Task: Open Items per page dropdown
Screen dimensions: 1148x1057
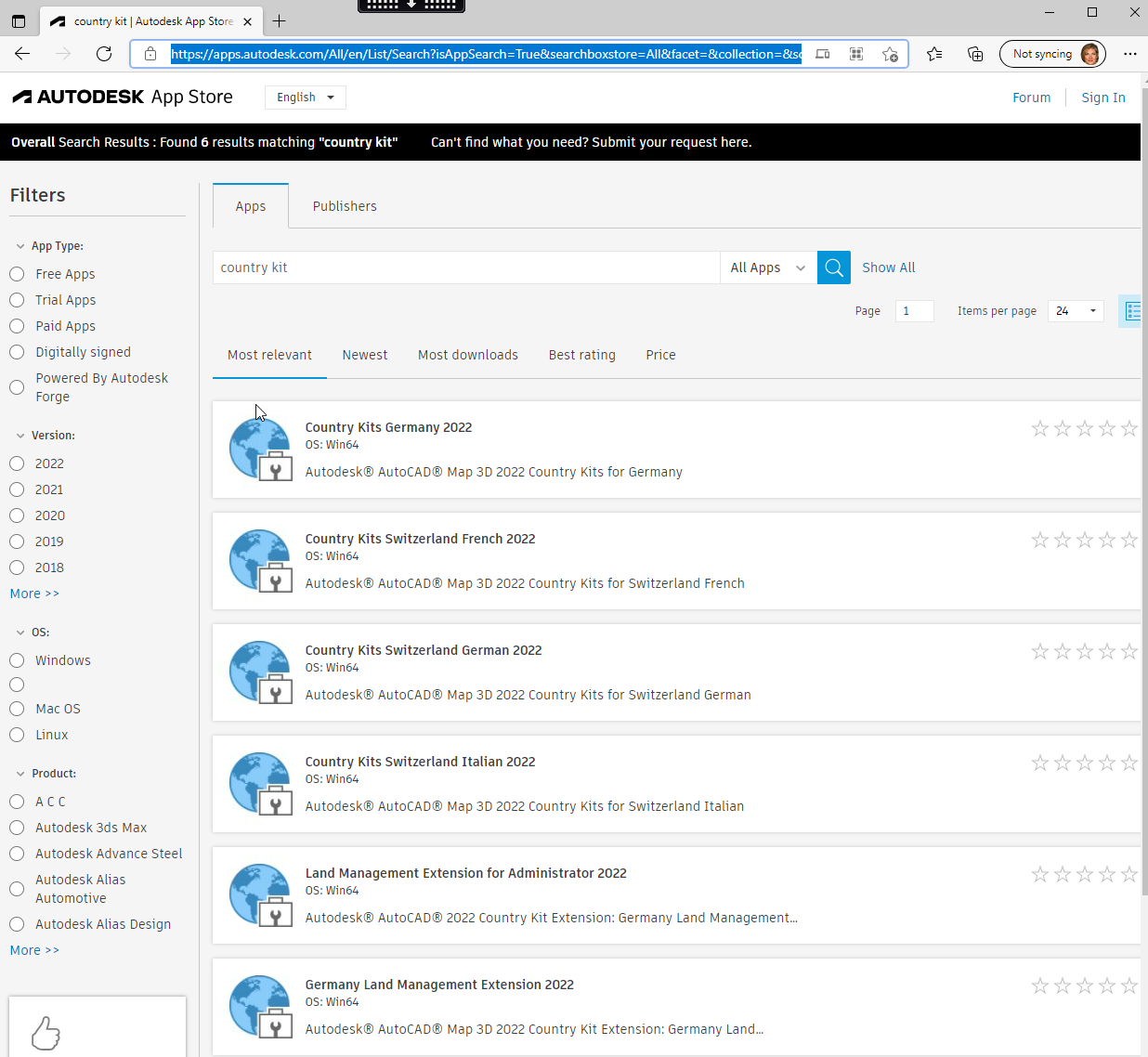Action: (1076, 311)
